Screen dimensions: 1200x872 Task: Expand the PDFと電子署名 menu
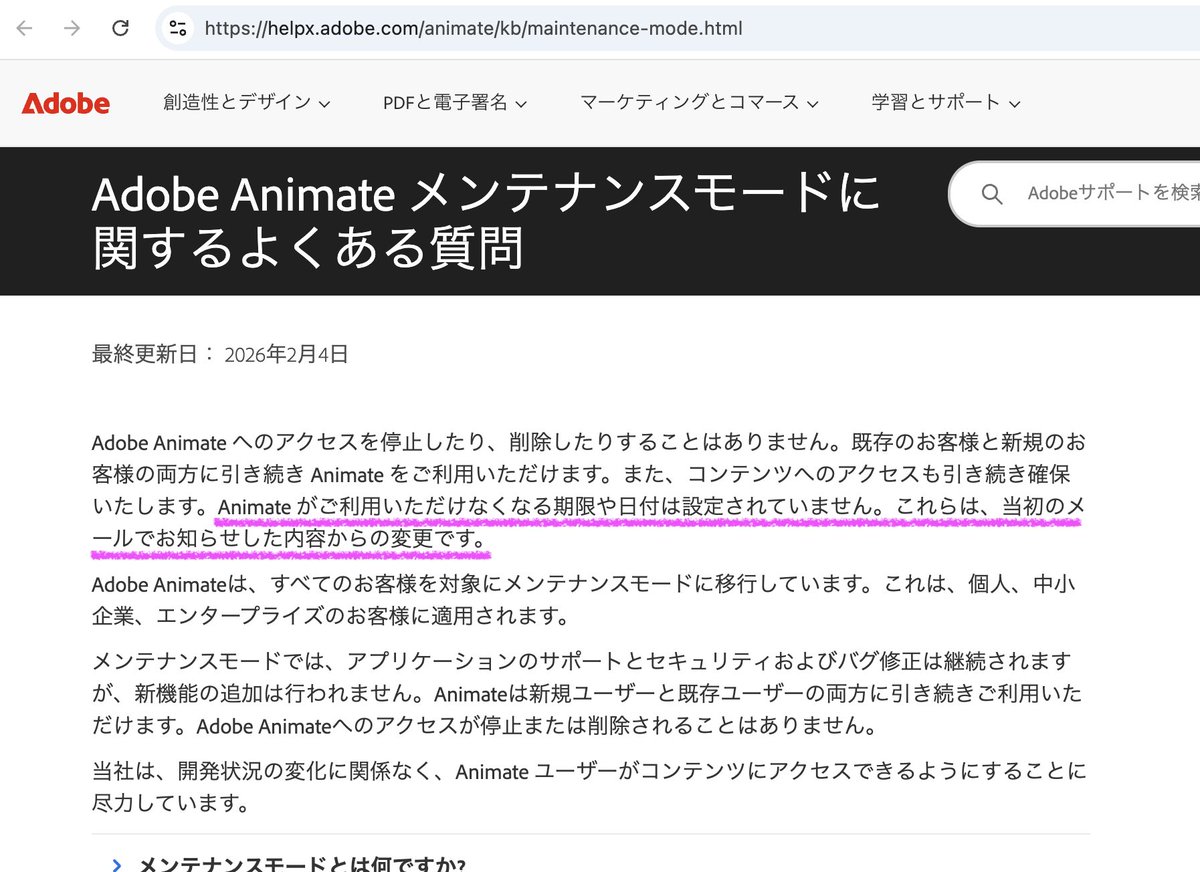pyautogui.click(x=455, y=102)
